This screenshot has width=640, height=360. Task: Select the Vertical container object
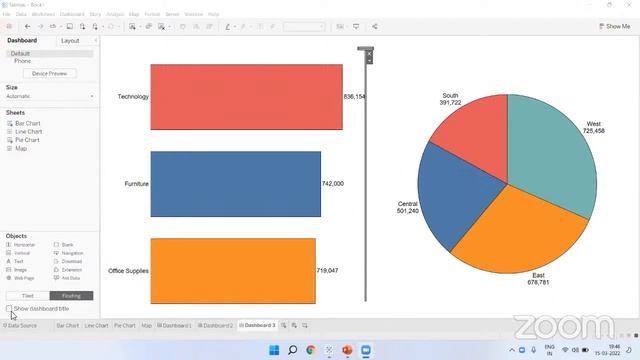(18, 253)
